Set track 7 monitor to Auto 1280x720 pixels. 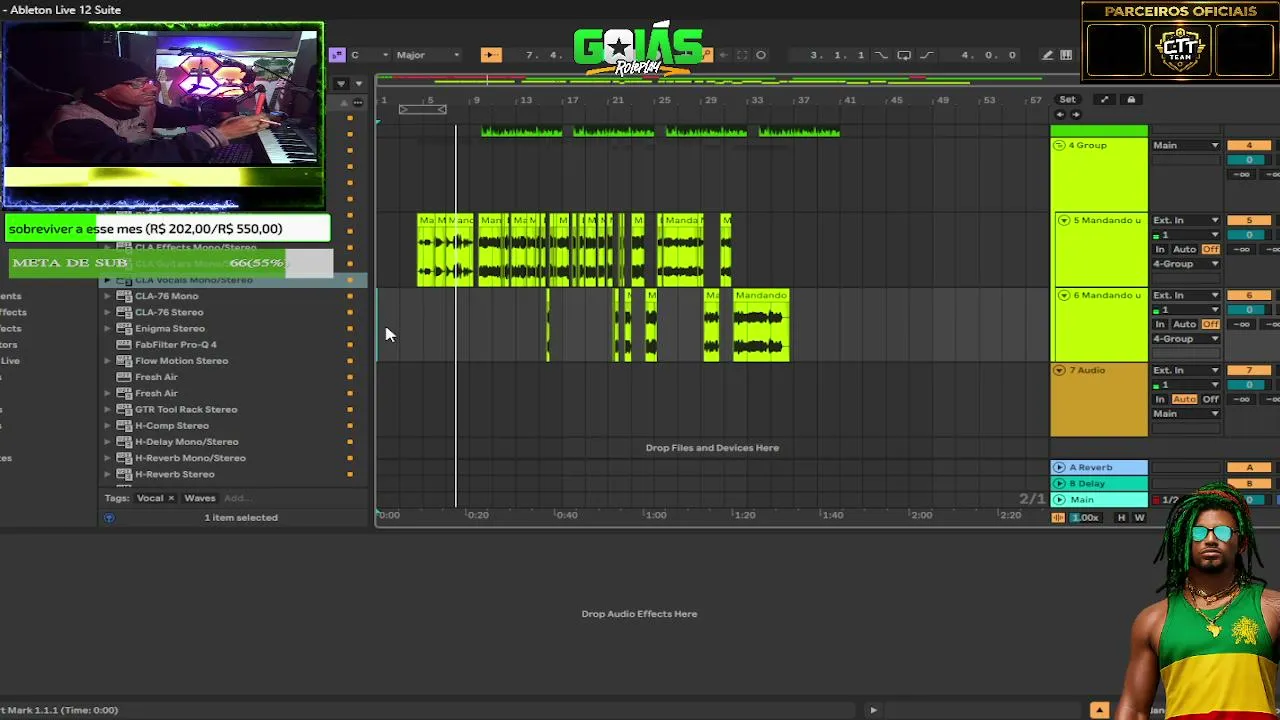tap(1184, 399)
